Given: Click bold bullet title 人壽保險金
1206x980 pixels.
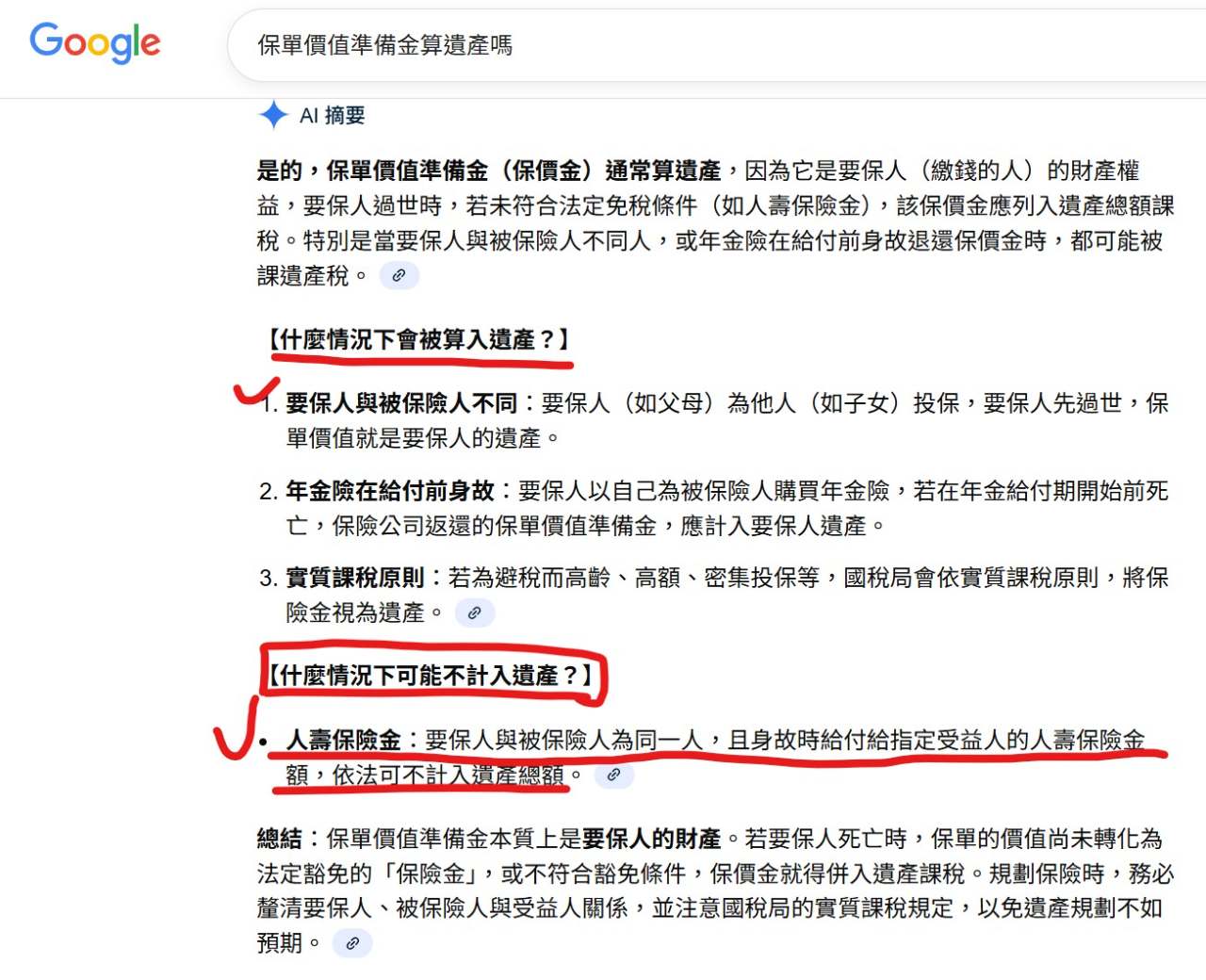Looking at the screenshot, I should coord(344,740).
